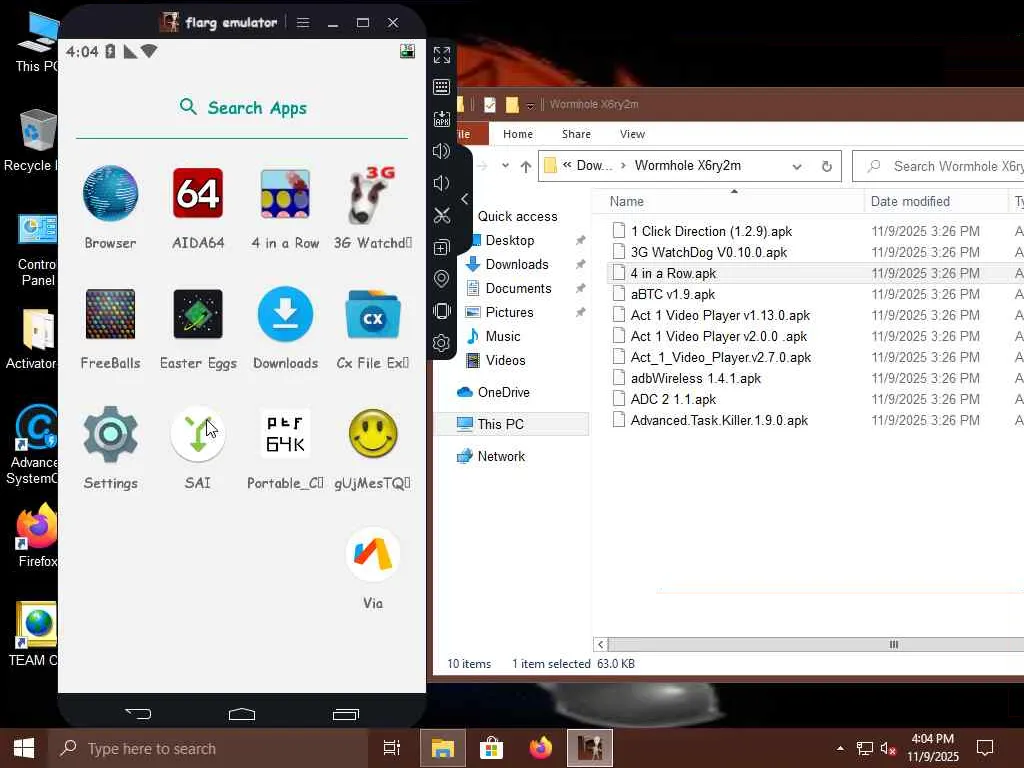The width and height of the screenshot is (1024, 768).
Task: Increase emulator volume with speaker-up icon
Action: (441, 151)
